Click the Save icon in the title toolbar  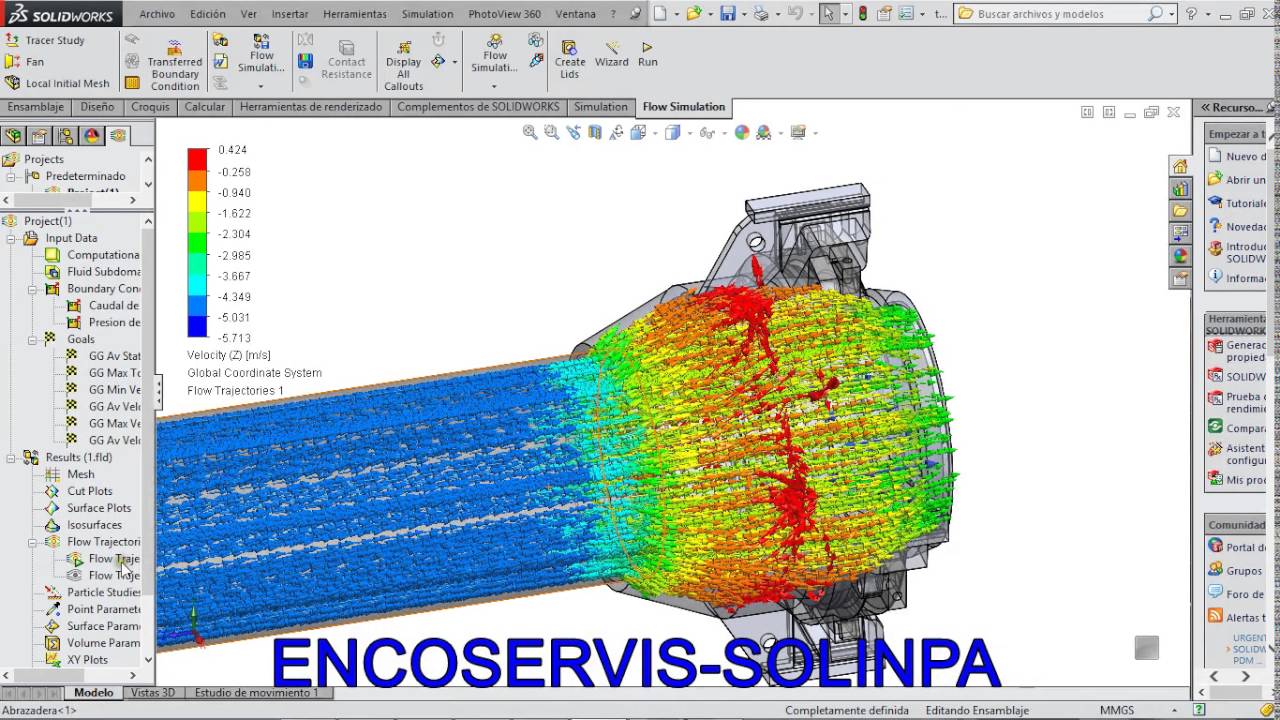[728, 14]
